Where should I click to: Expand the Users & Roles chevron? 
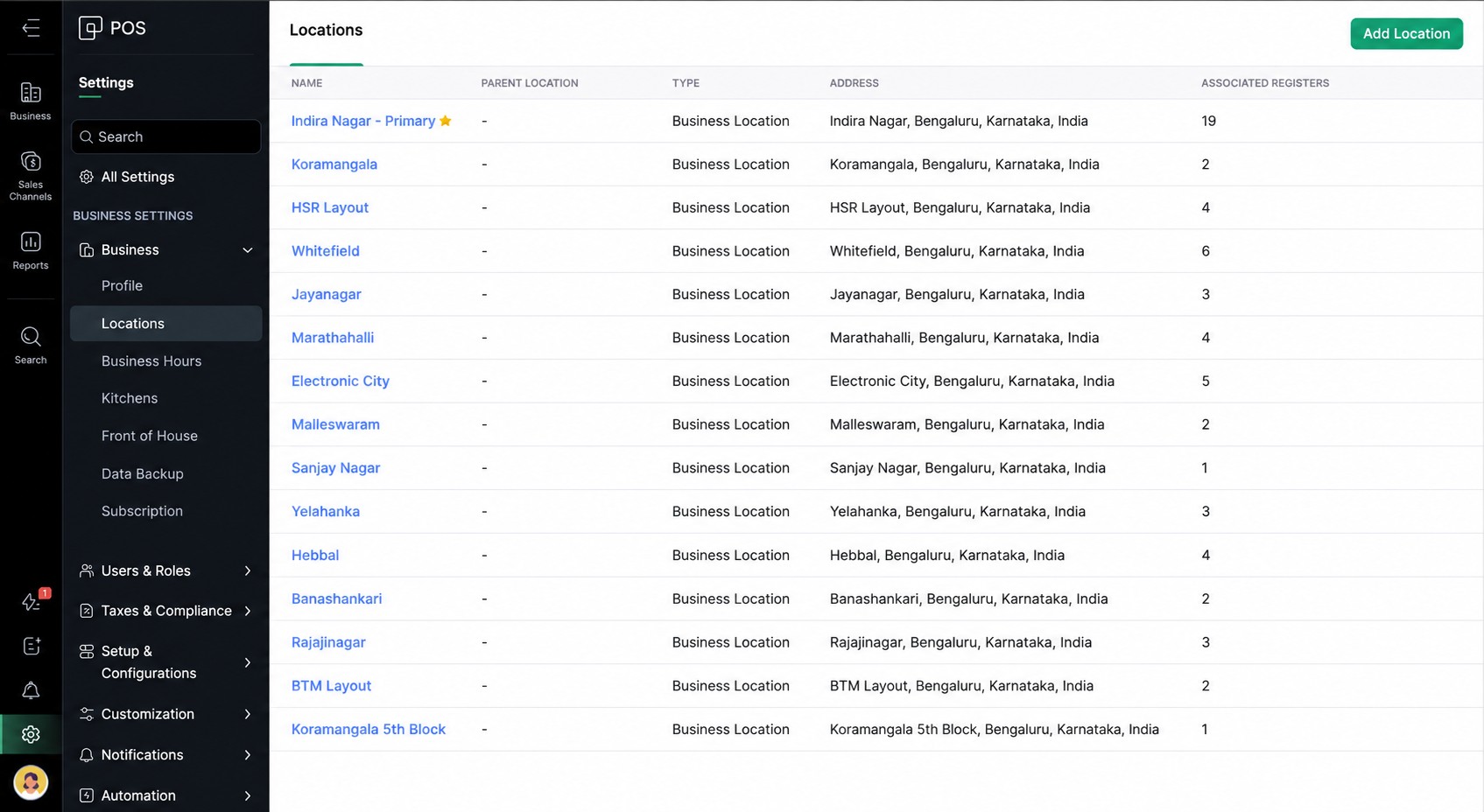tap(248, 570)
